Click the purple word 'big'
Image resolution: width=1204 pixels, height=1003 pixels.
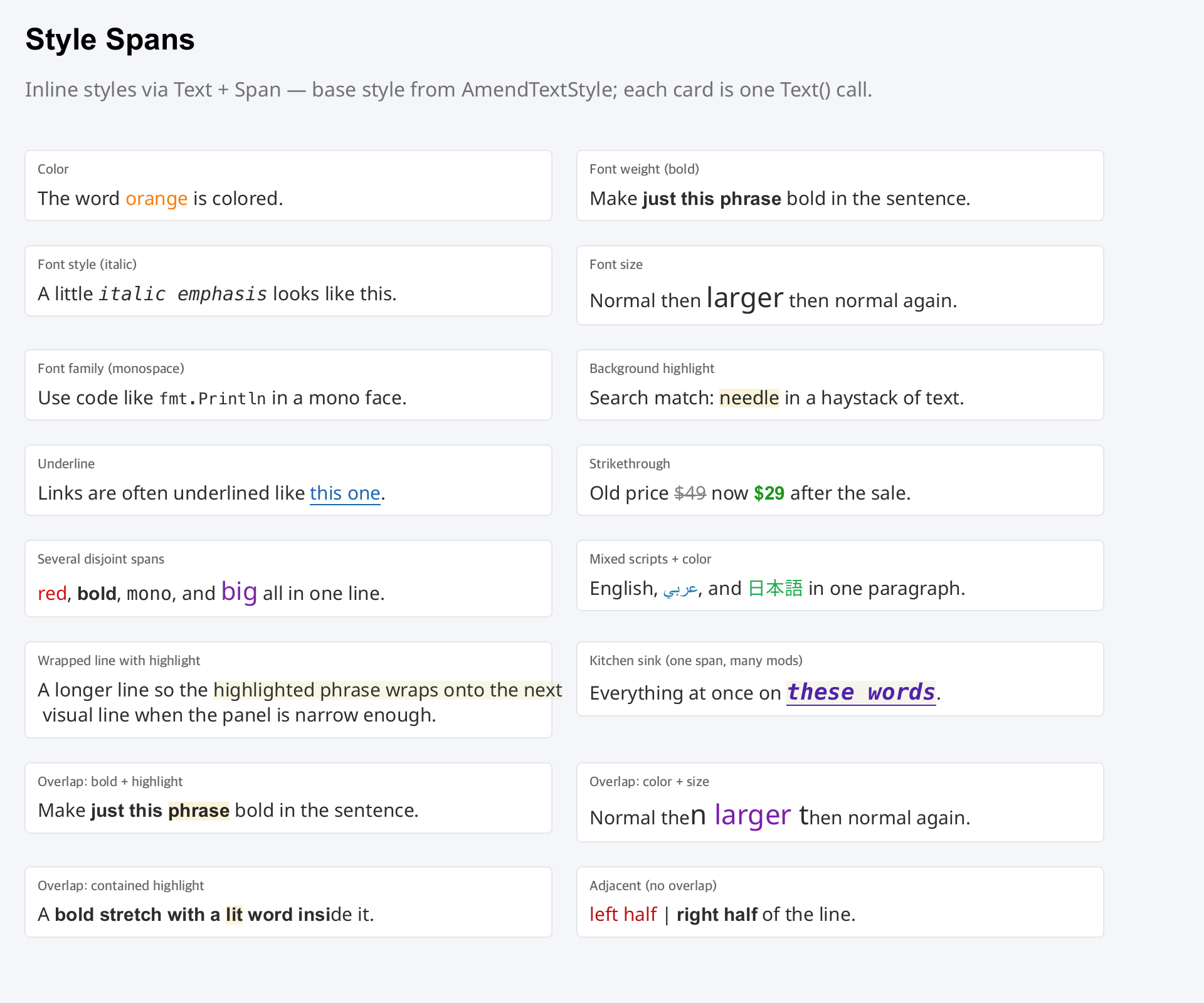239,592
